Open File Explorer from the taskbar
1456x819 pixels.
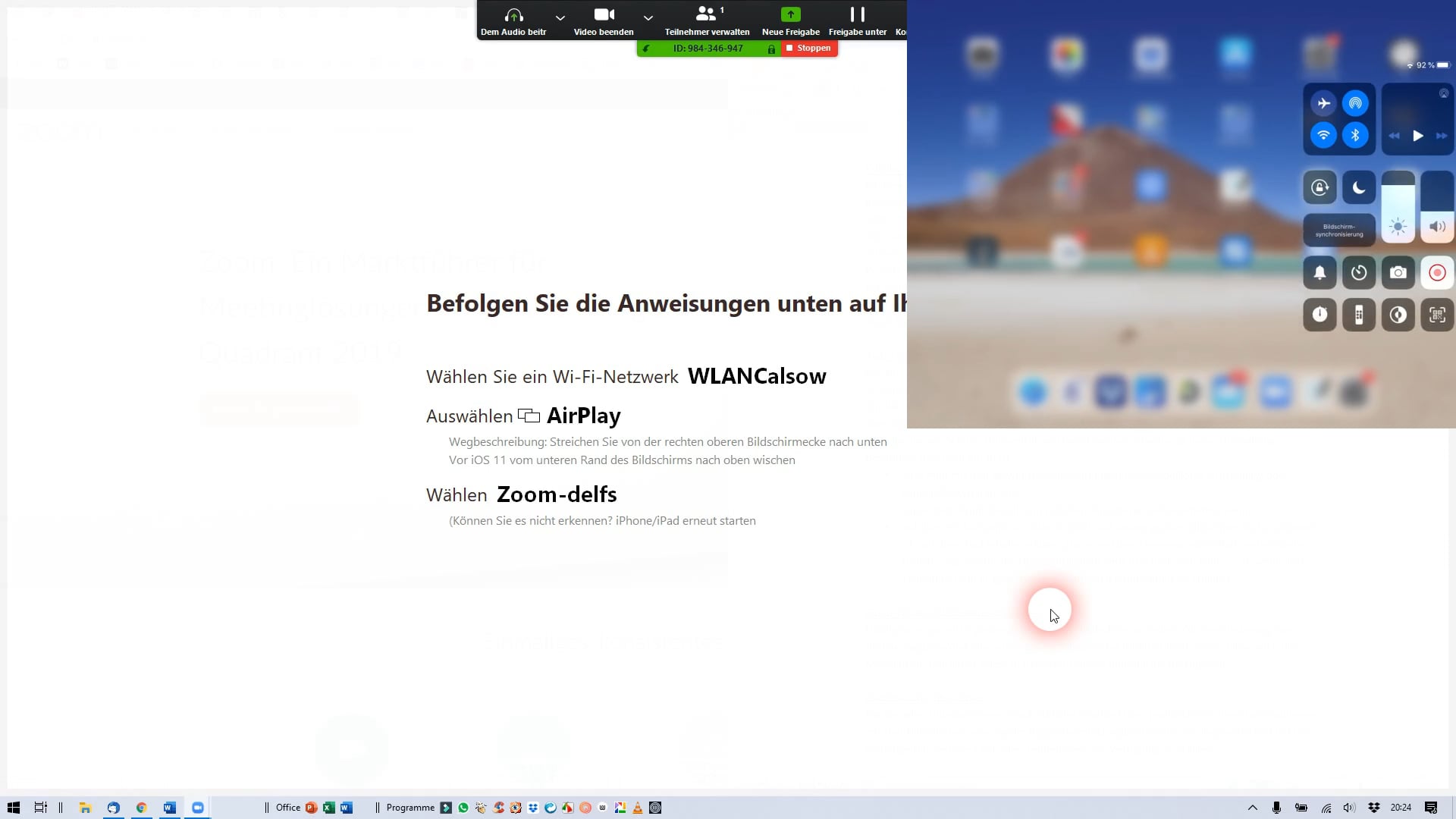(85, 808)
